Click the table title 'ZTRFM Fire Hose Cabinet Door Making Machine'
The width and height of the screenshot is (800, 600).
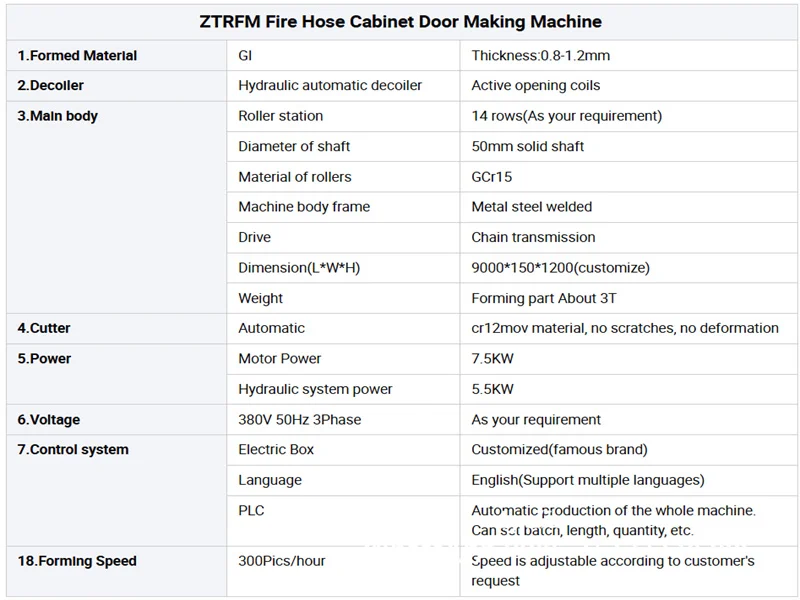point(400,21)
